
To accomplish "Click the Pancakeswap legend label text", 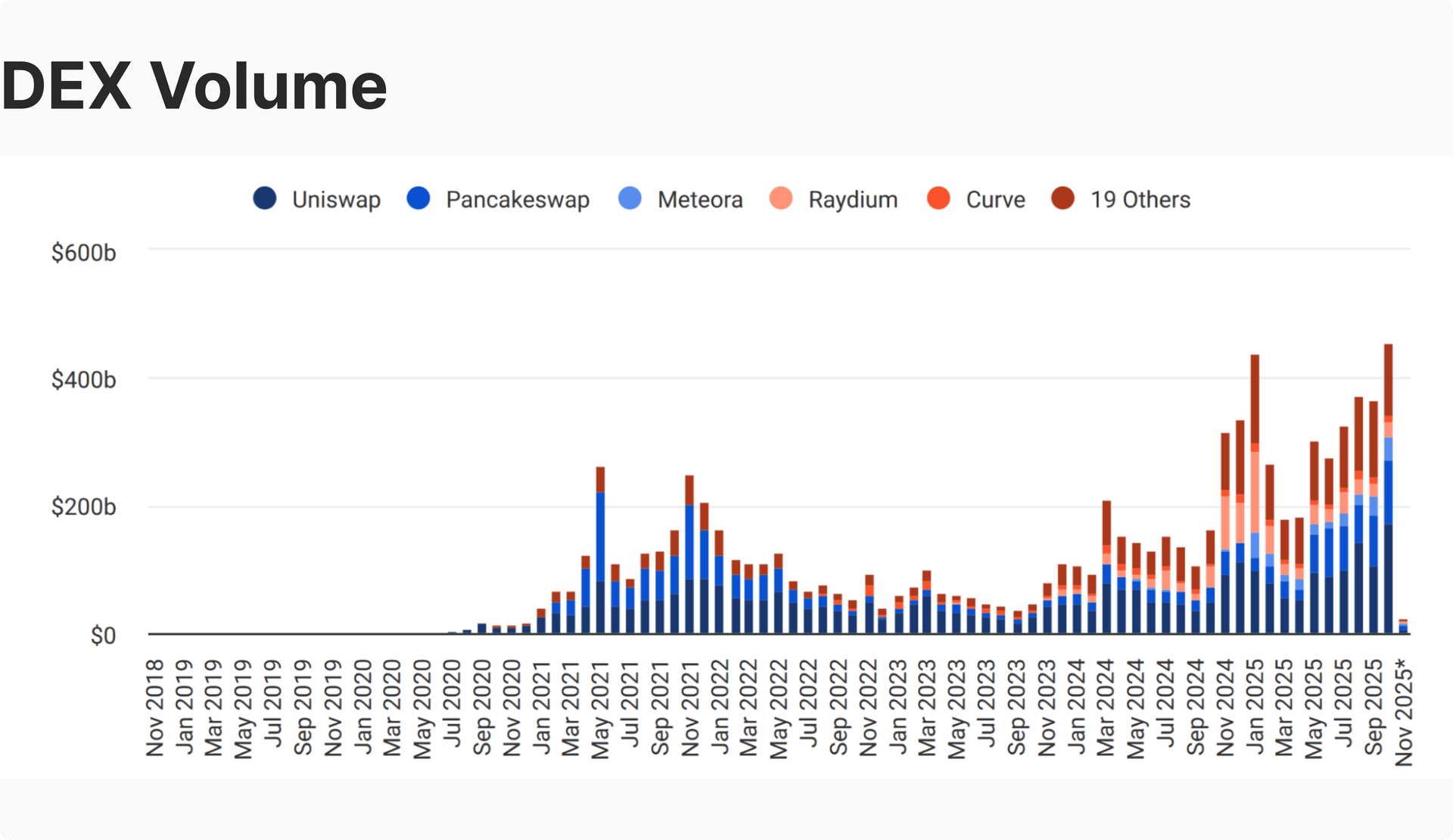I will tap(519, 199).
